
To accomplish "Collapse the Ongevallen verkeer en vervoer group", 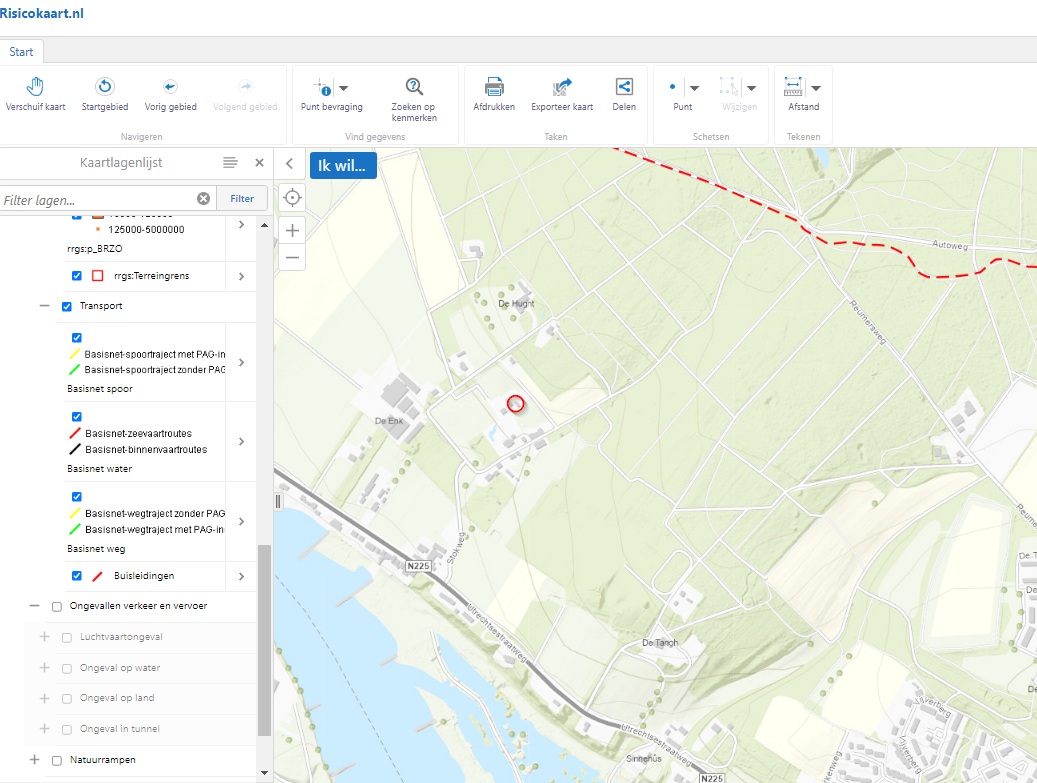I will click(x=35, y=606).
